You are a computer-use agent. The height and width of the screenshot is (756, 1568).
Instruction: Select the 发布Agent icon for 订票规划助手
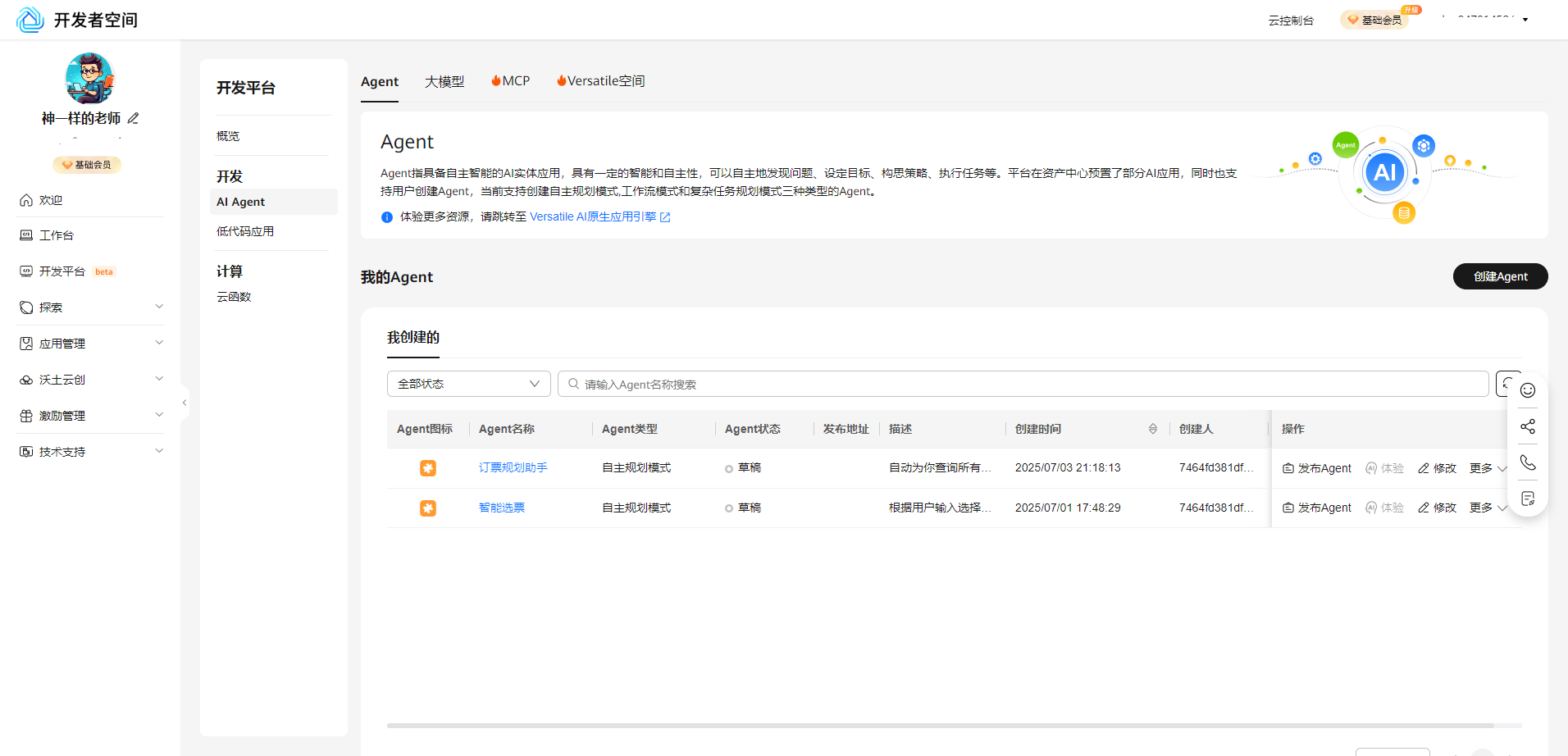click(x=1288, y=467)
